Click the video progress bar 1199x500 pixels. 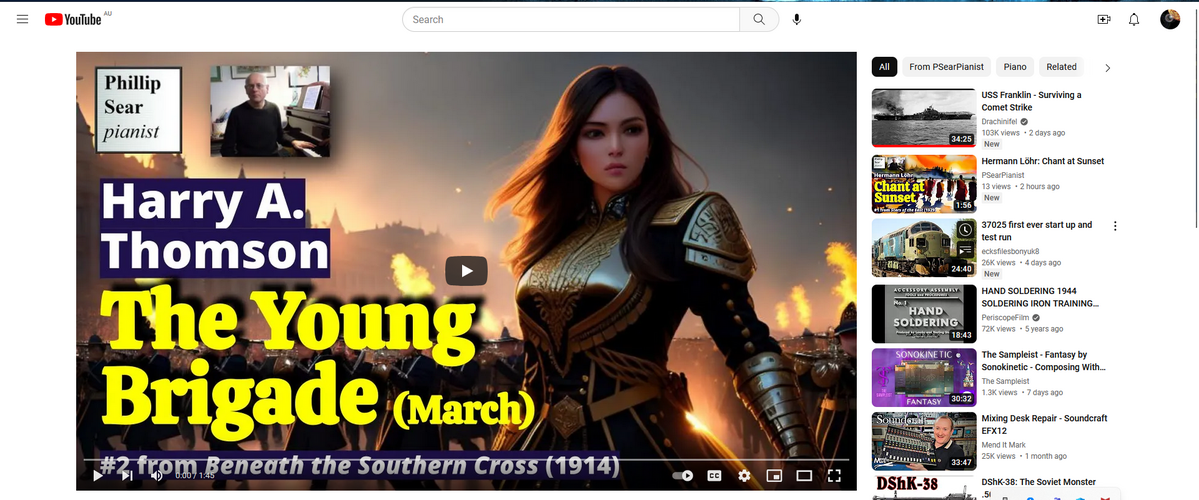pyautogui.click(x=466, y=459)
